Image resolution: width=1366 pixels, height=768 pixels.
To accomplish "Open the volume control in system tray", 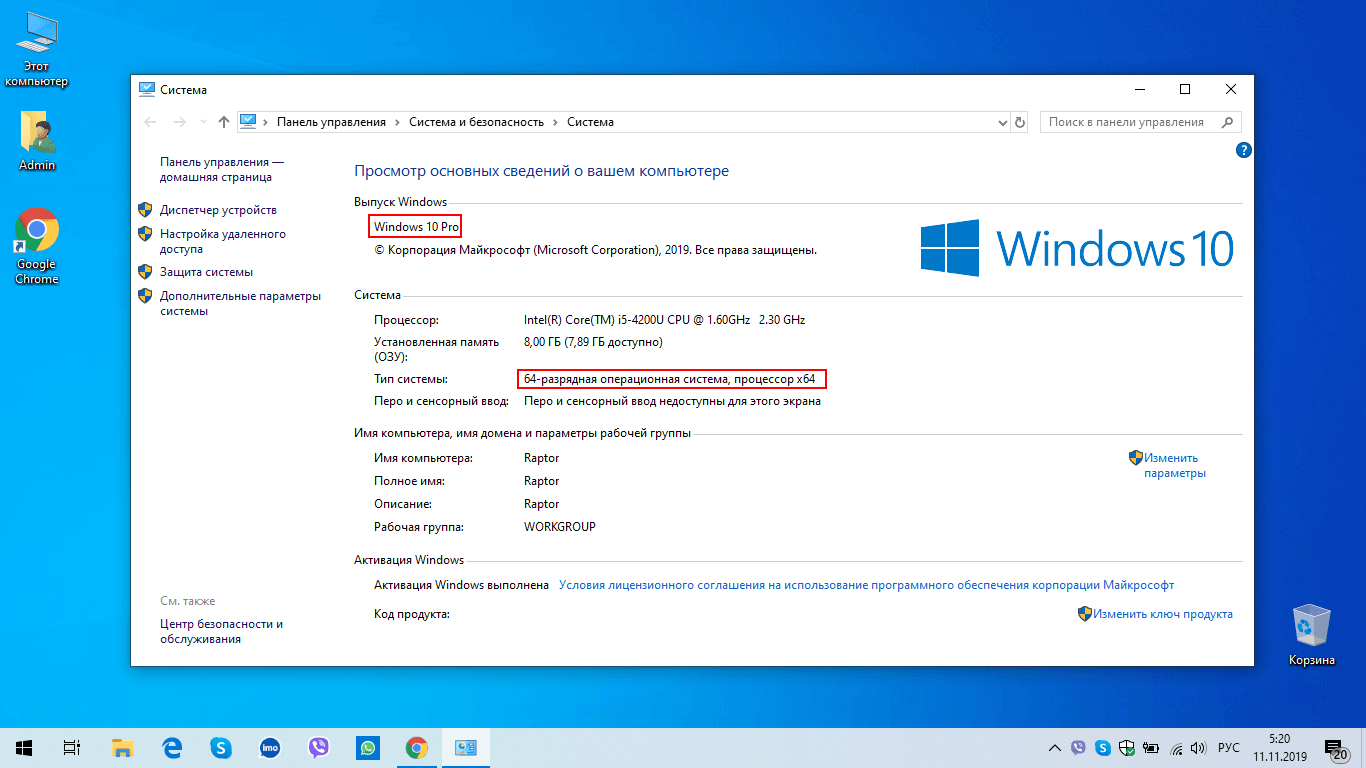I will pyautogui.click(x=1198, y=748).
